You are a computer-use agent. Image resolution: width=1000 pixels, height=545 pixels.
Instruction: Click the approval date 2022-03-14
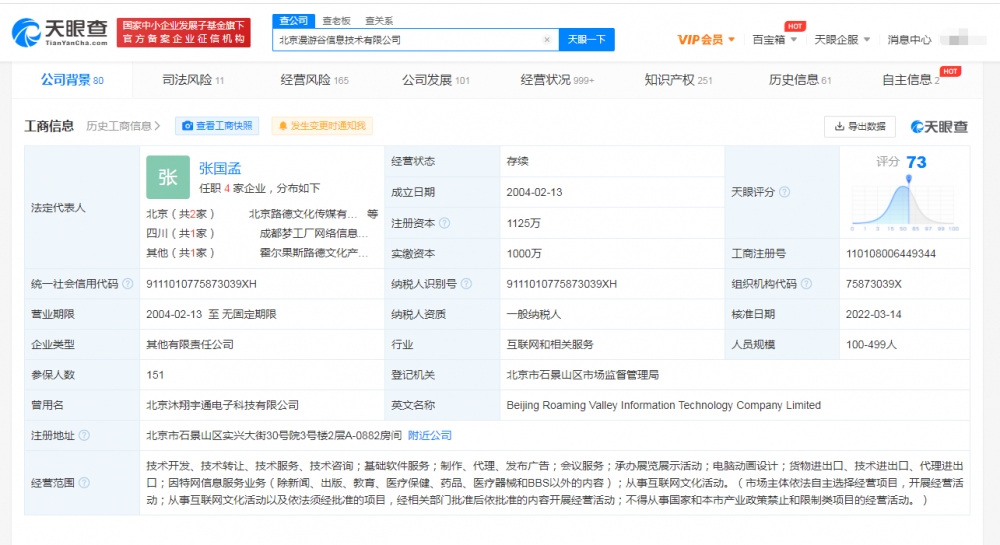(874, 314)
